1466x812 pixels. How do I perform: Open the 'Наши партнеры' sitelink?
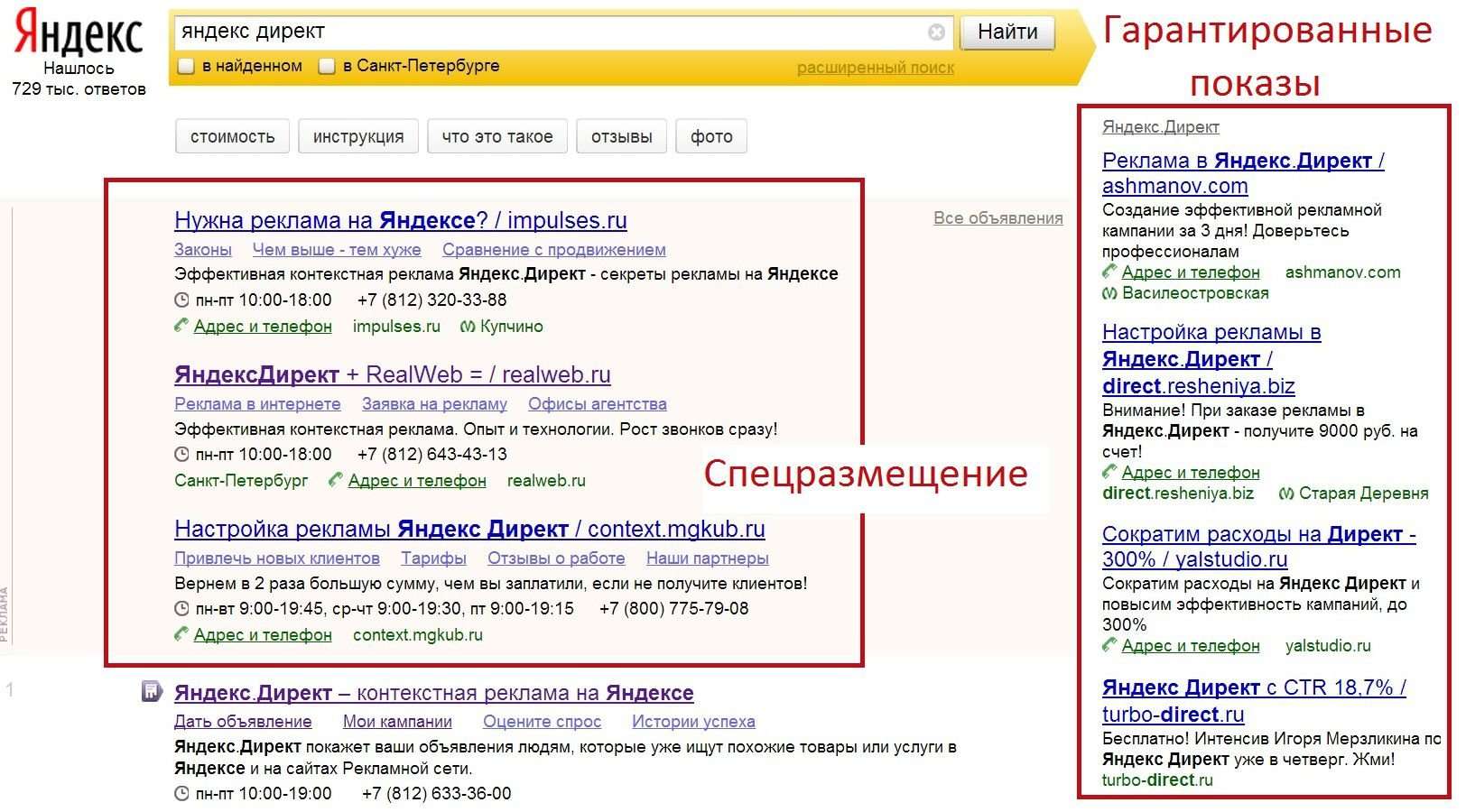tap(708, 558)
